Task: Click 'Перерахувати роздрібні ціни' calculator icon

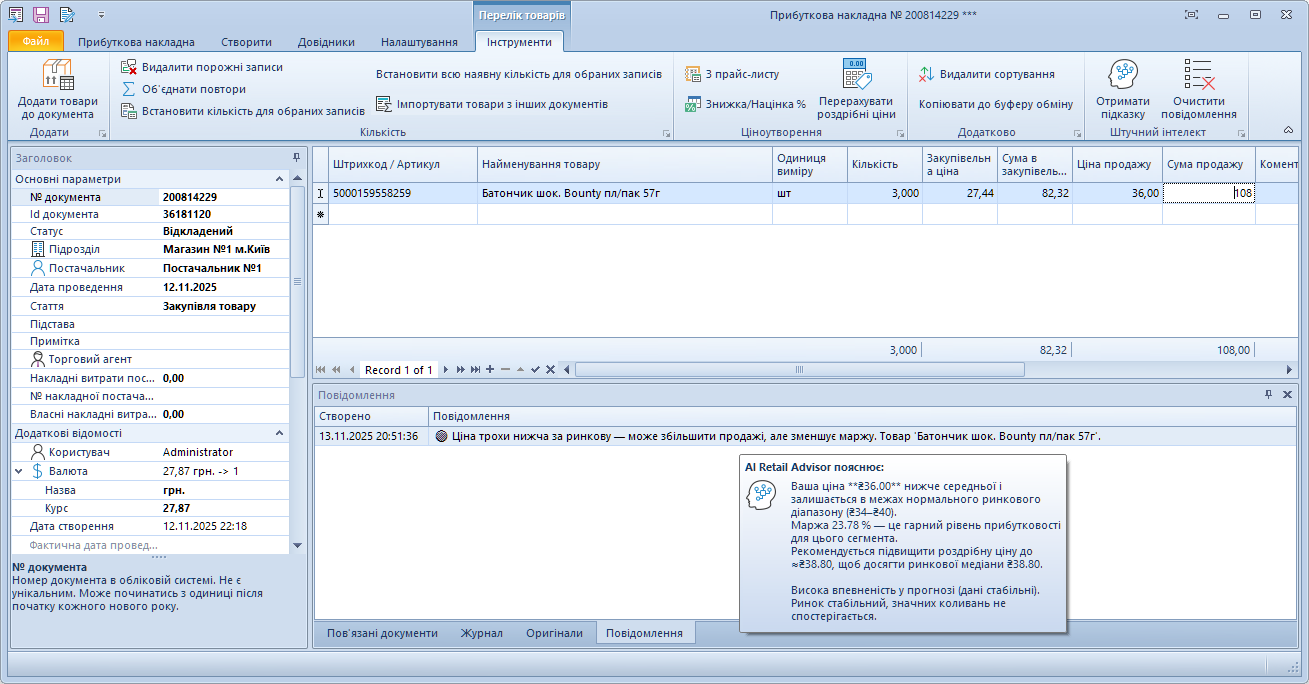Action: [x=856, y=76]
